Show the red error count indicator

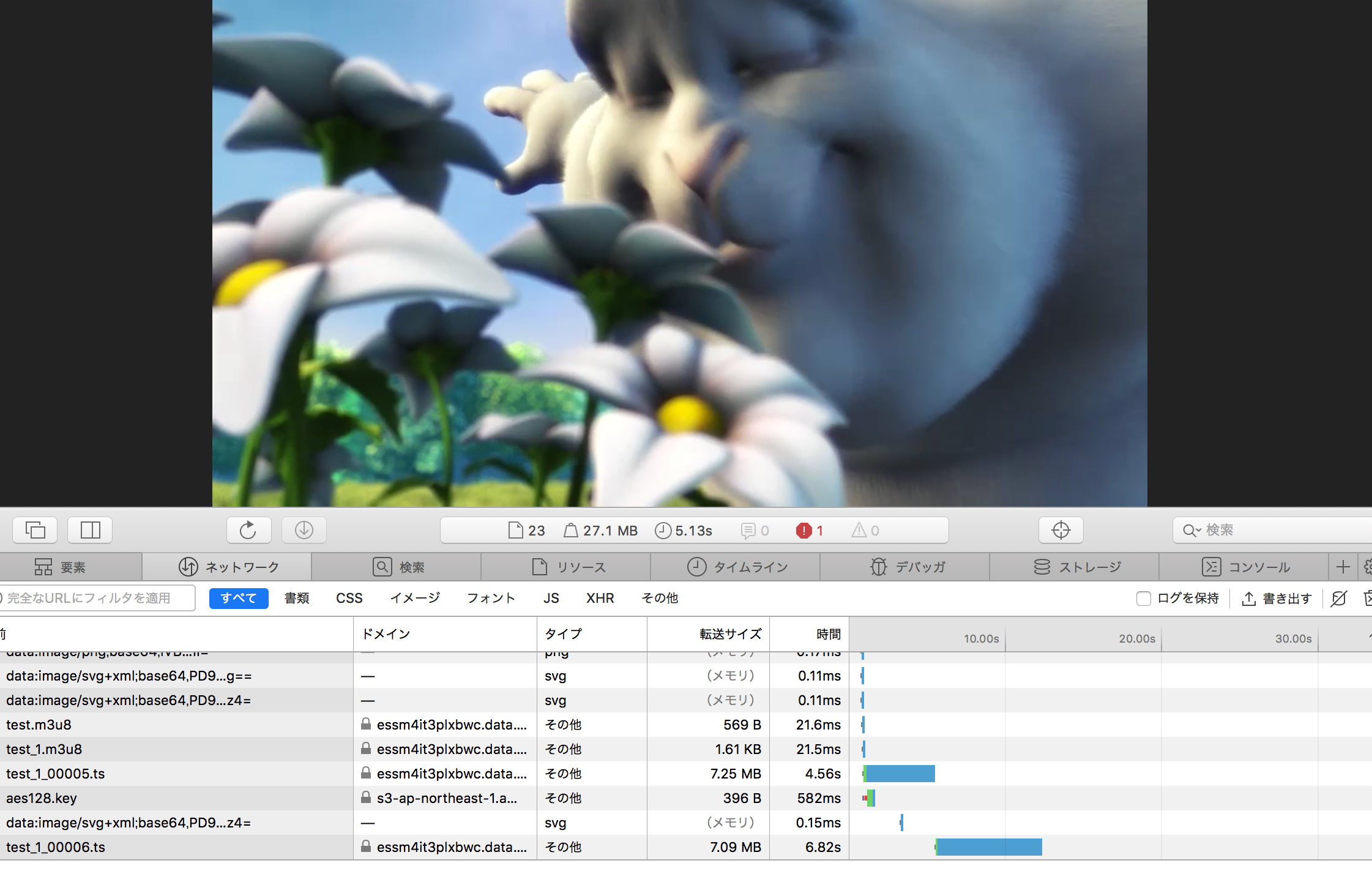coord(810,531)
